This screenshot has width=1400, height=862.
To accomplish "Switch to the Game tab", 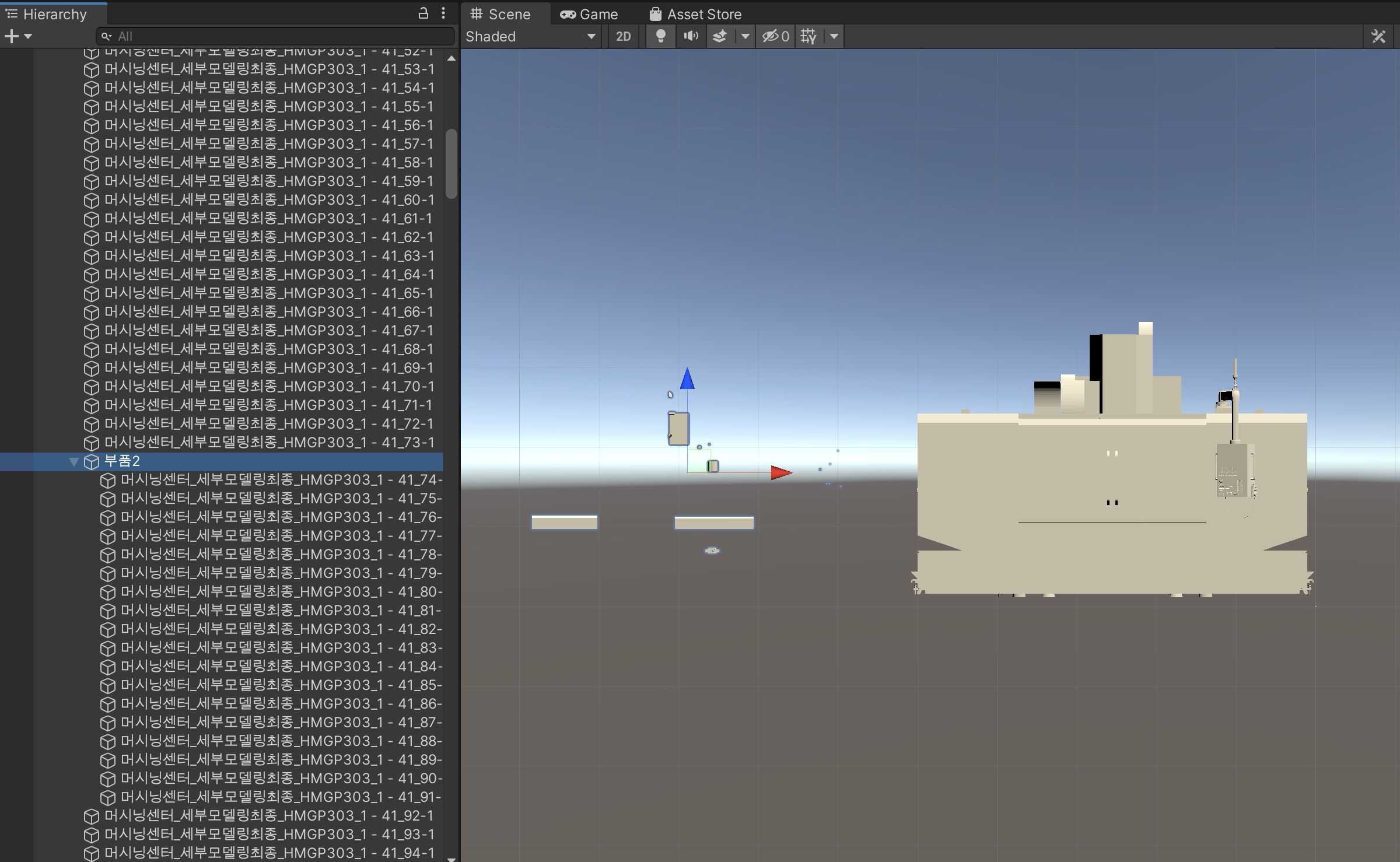I will 589,14.
